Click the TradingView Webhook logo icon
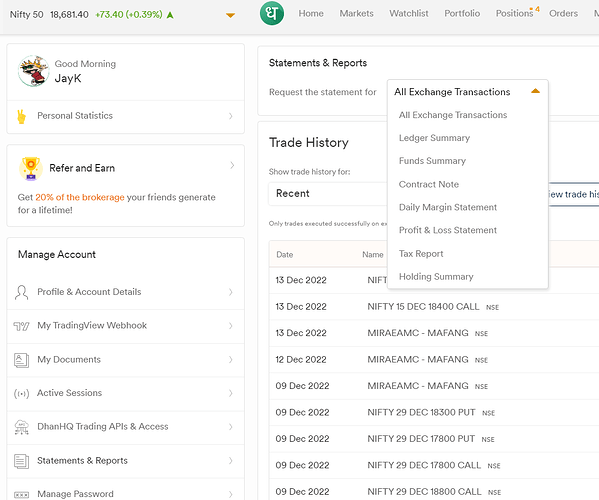The width and height of the screenshot is (599, 500). tap(21, 326)
